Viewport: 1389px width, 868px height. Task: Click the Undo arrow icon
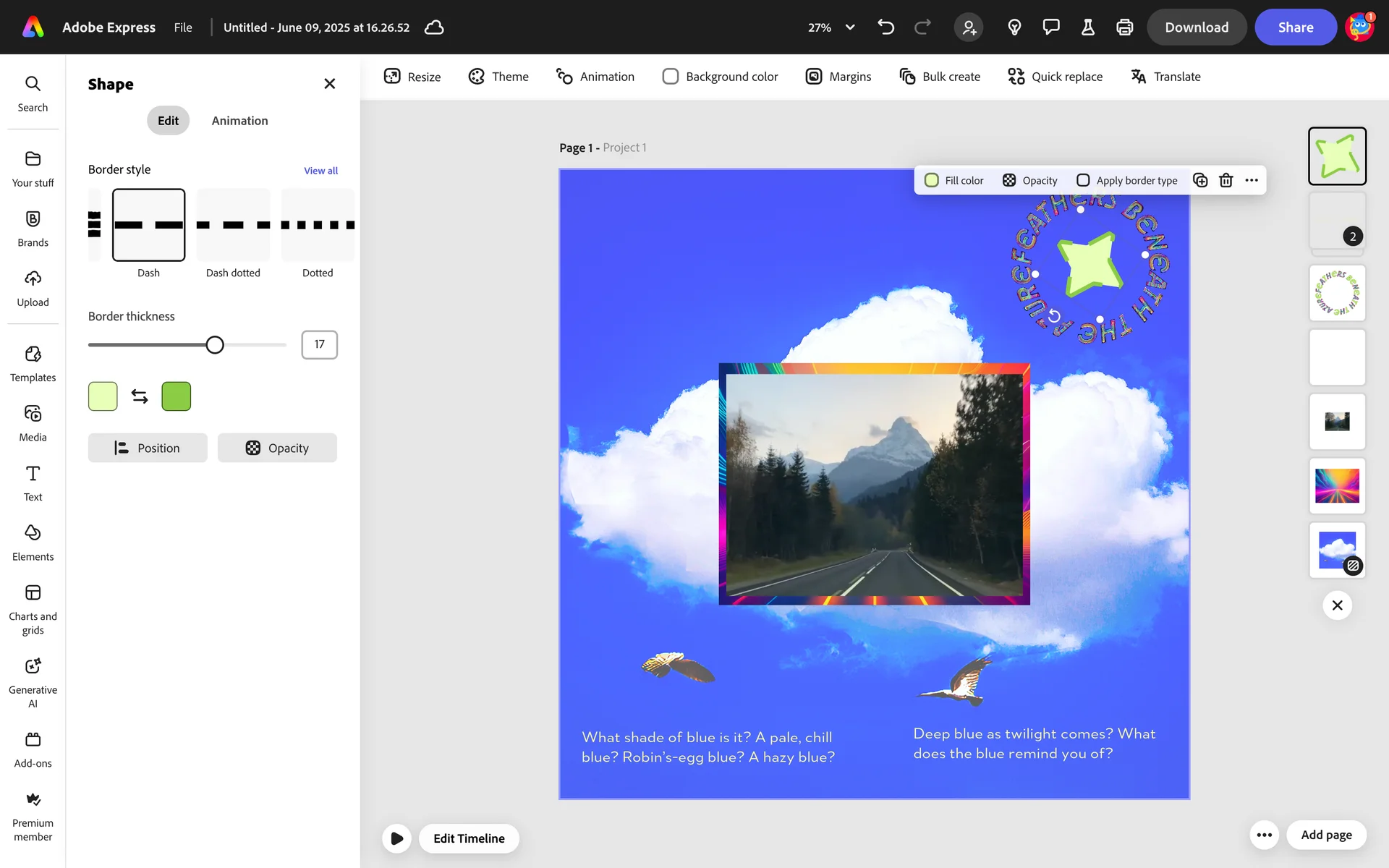[885, 27]
